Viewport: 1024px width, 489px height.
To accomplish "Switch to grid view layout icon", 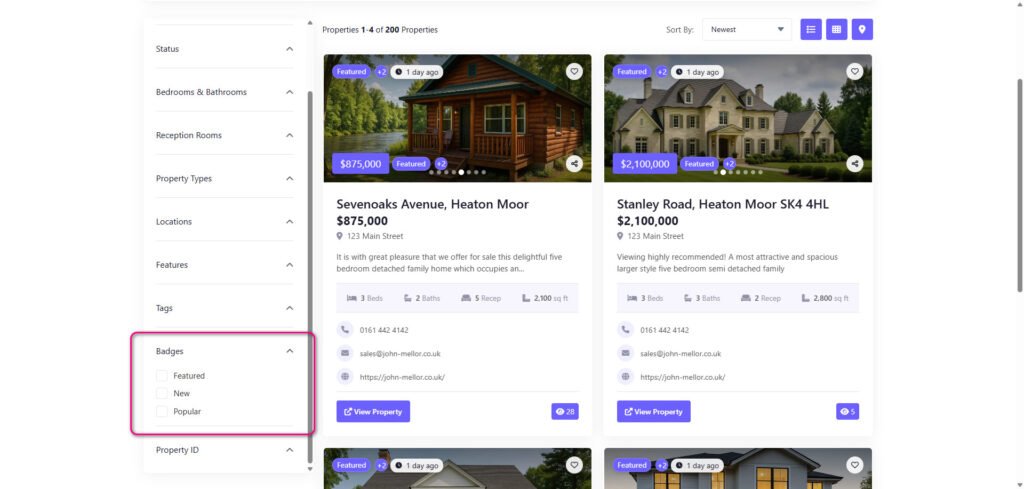I will click(836, 30).
